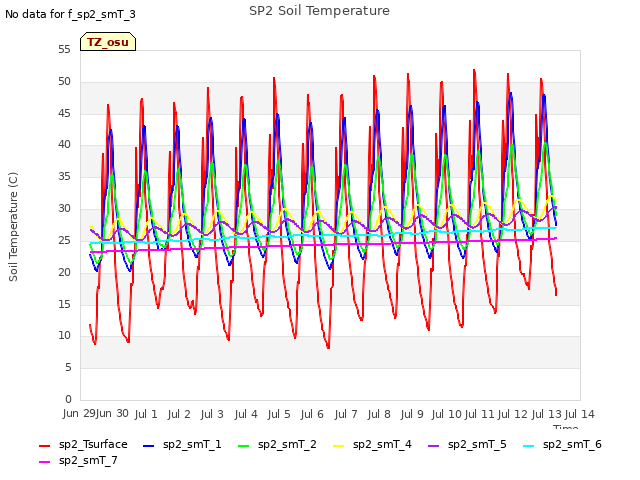
Task: Click the purple sp2_smT_5 legend swatch
Action: 433,446
